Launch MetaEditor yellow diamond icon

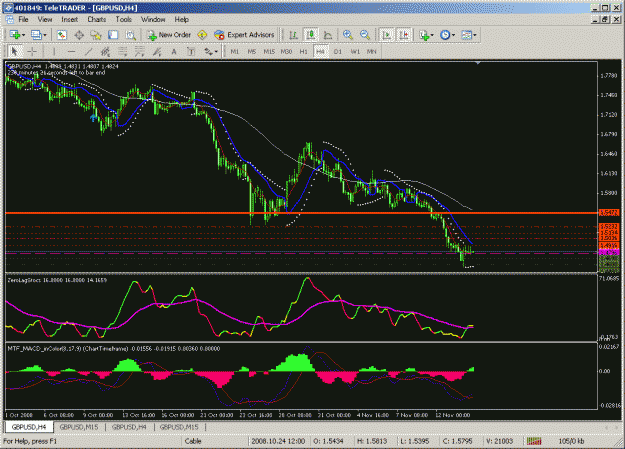tap(202, 35)
